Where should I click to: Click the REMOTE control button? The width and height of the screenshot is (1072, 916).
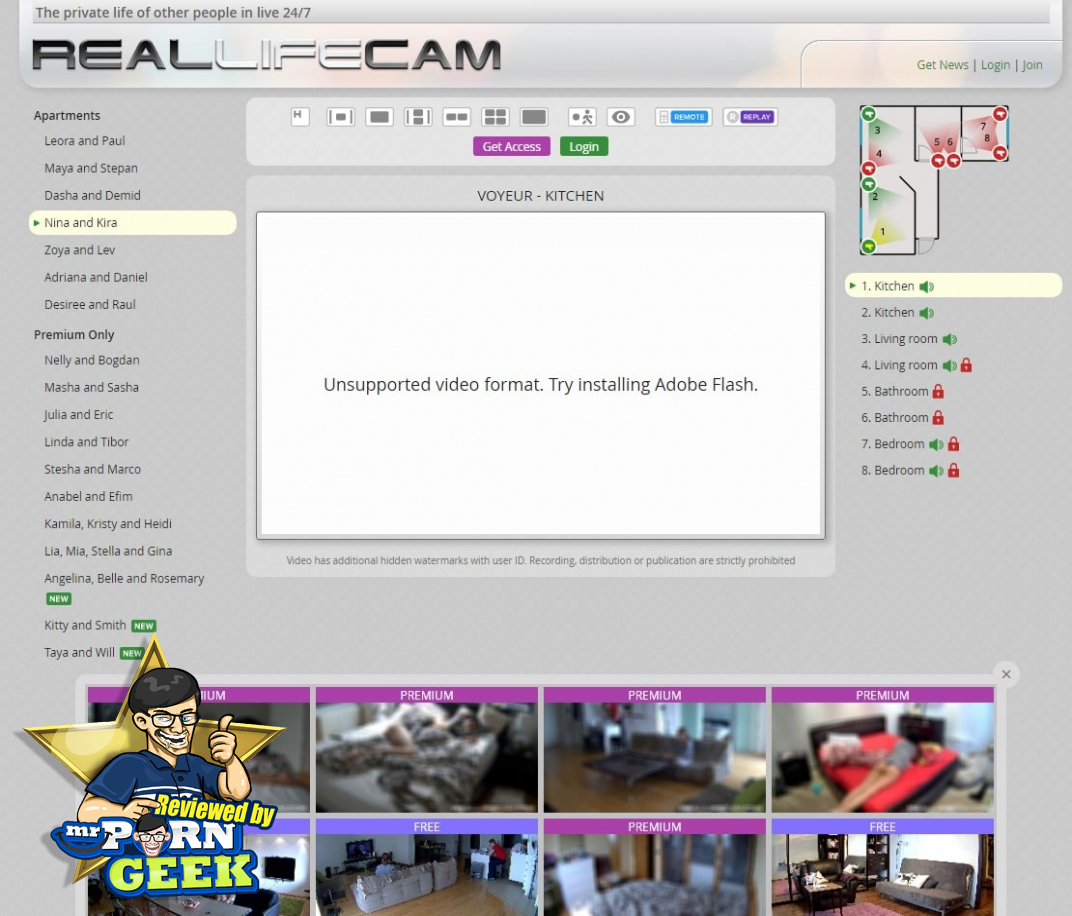tap(684, 117)
